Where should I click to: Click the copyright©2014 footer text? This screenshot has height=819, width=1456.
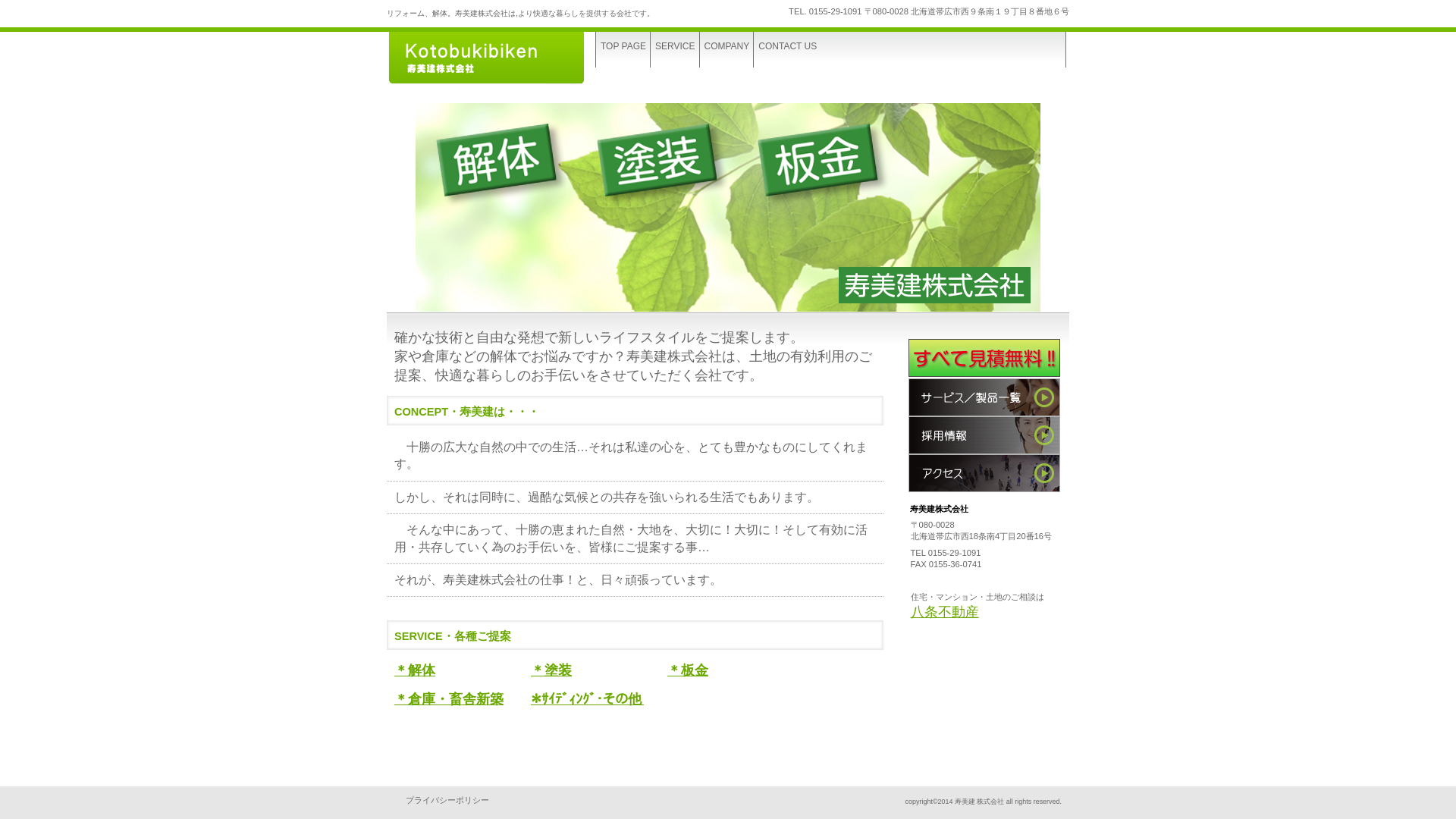(983, 802)
